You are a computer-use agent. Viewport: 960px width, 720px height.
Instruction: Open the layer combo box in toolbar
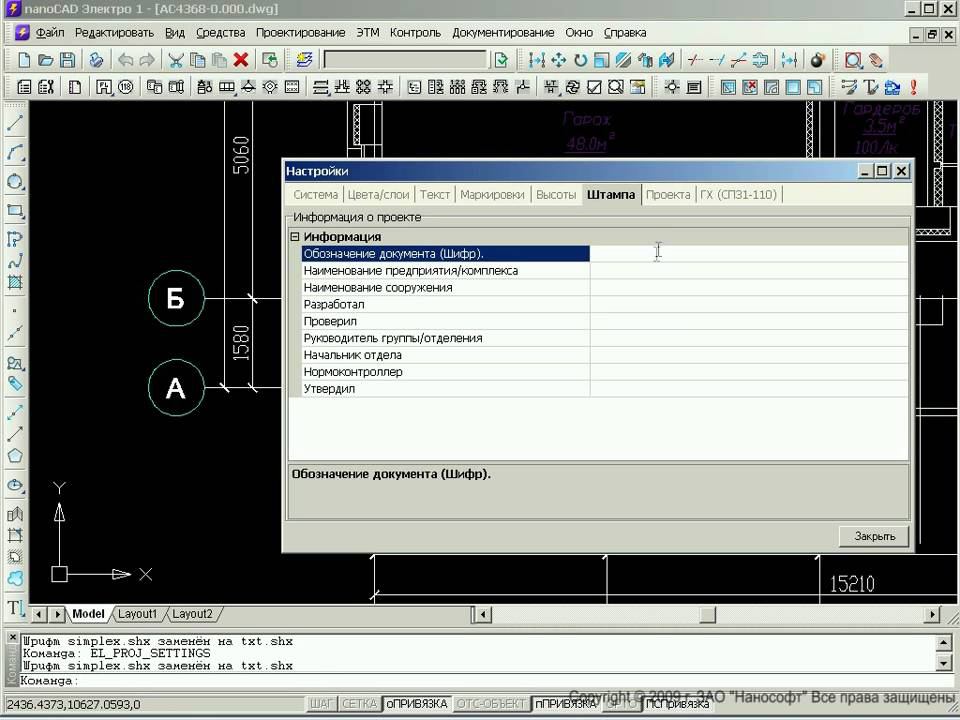point(405,60)
